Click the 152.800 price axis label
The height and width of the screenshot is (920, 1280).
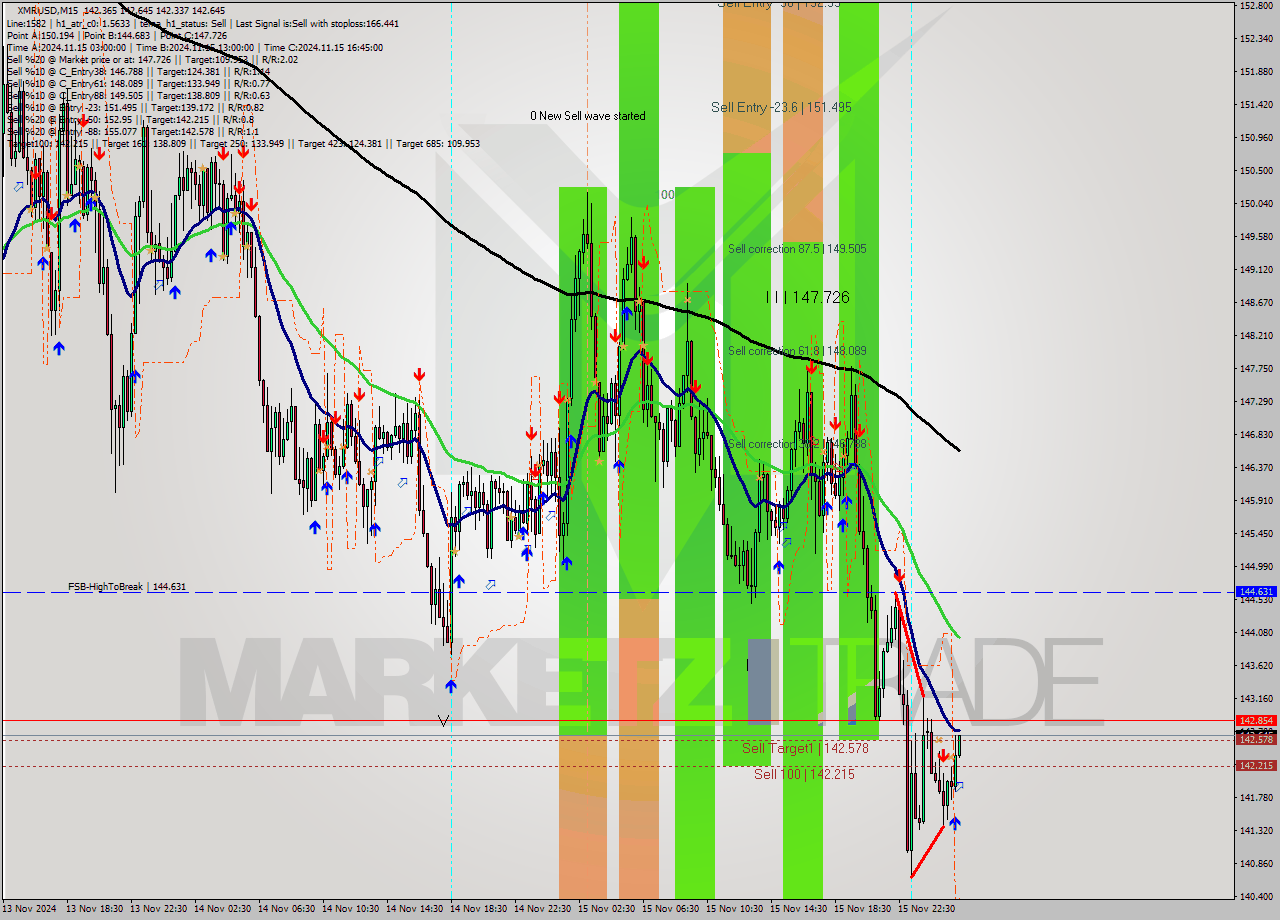pyautogui.click(x=1256, y=6)
